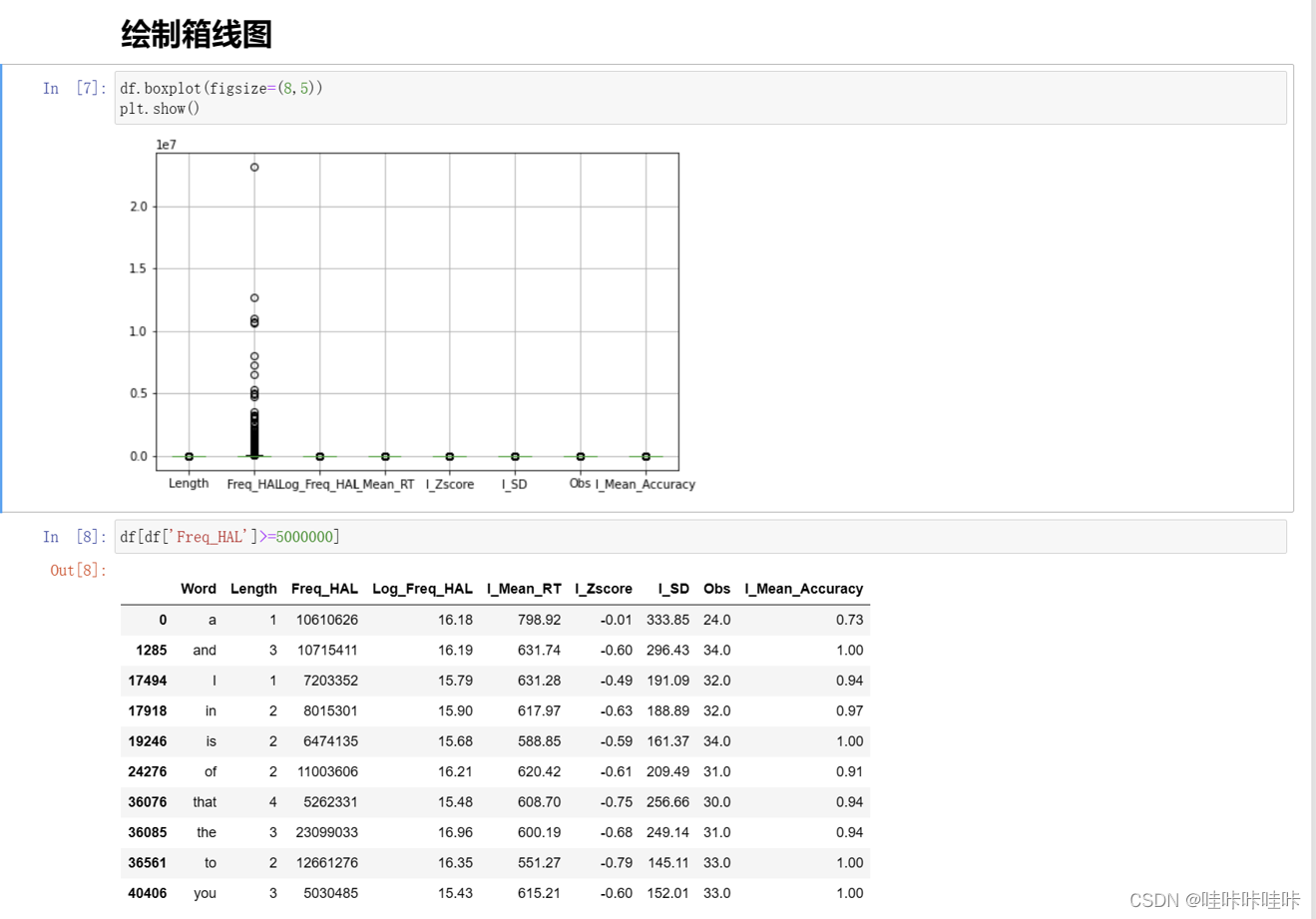Click the Length column header

[253, 589]
